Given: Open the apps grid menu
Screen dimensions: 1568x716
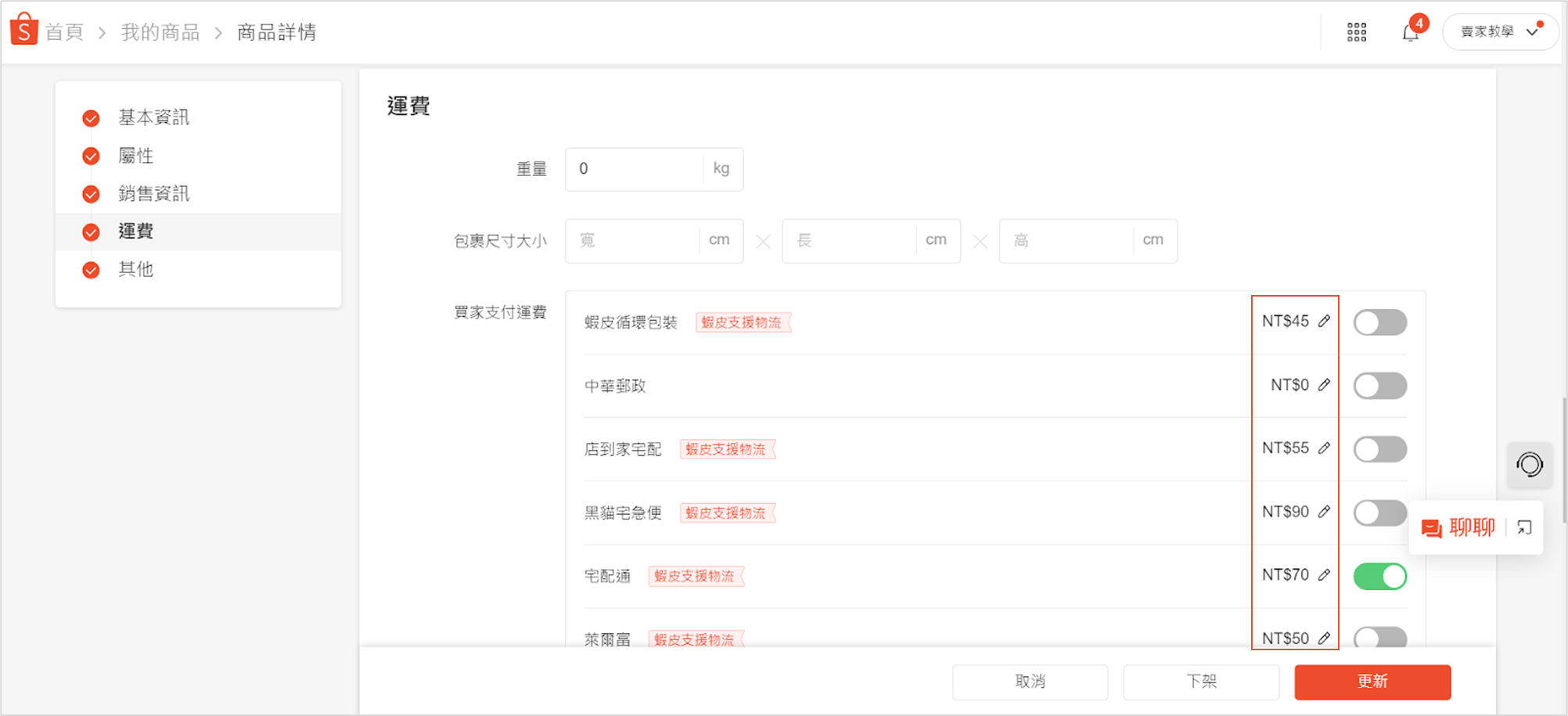Looking at the screenshot, I should pos(1356,32).
